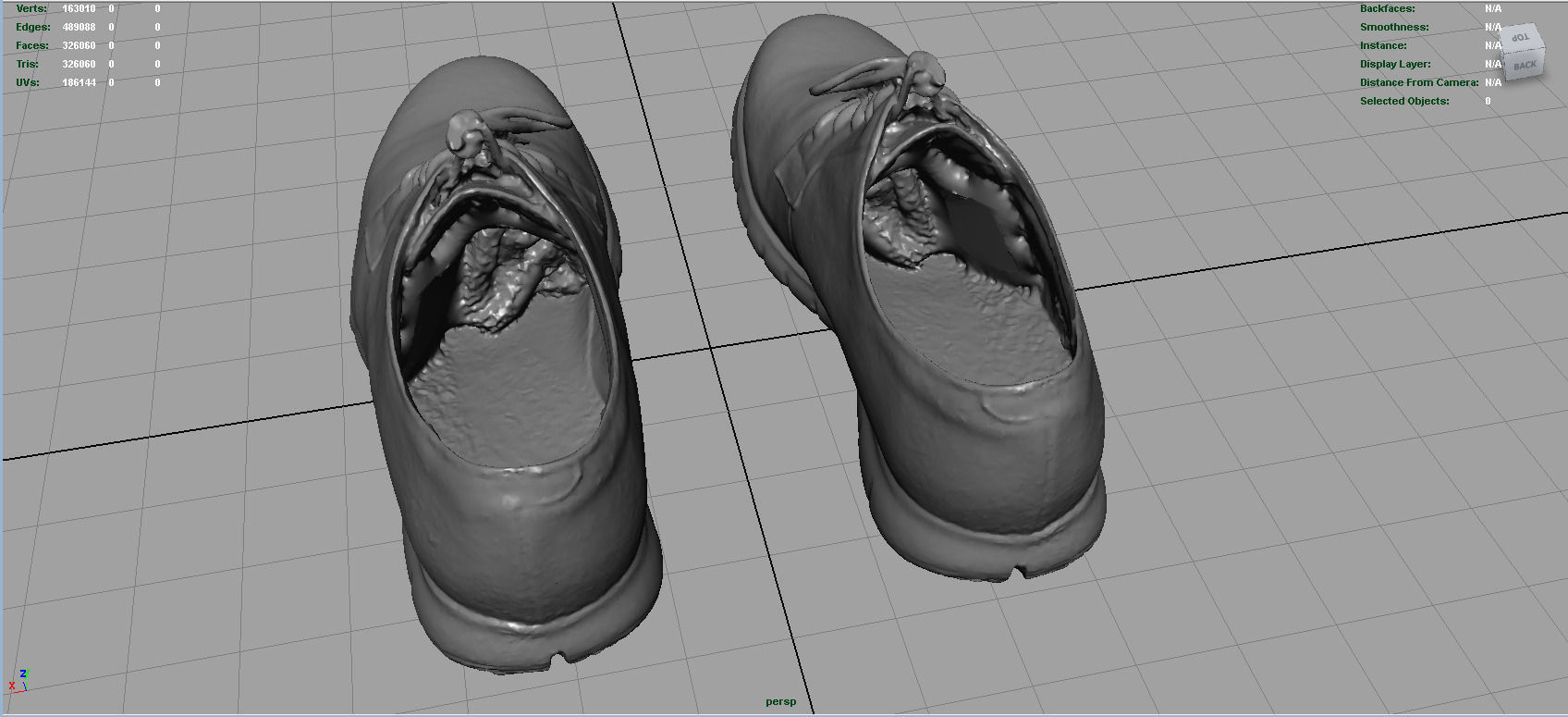
Task: Click the Backfaces: label in the HUD
Action: tap(1387, 8)
